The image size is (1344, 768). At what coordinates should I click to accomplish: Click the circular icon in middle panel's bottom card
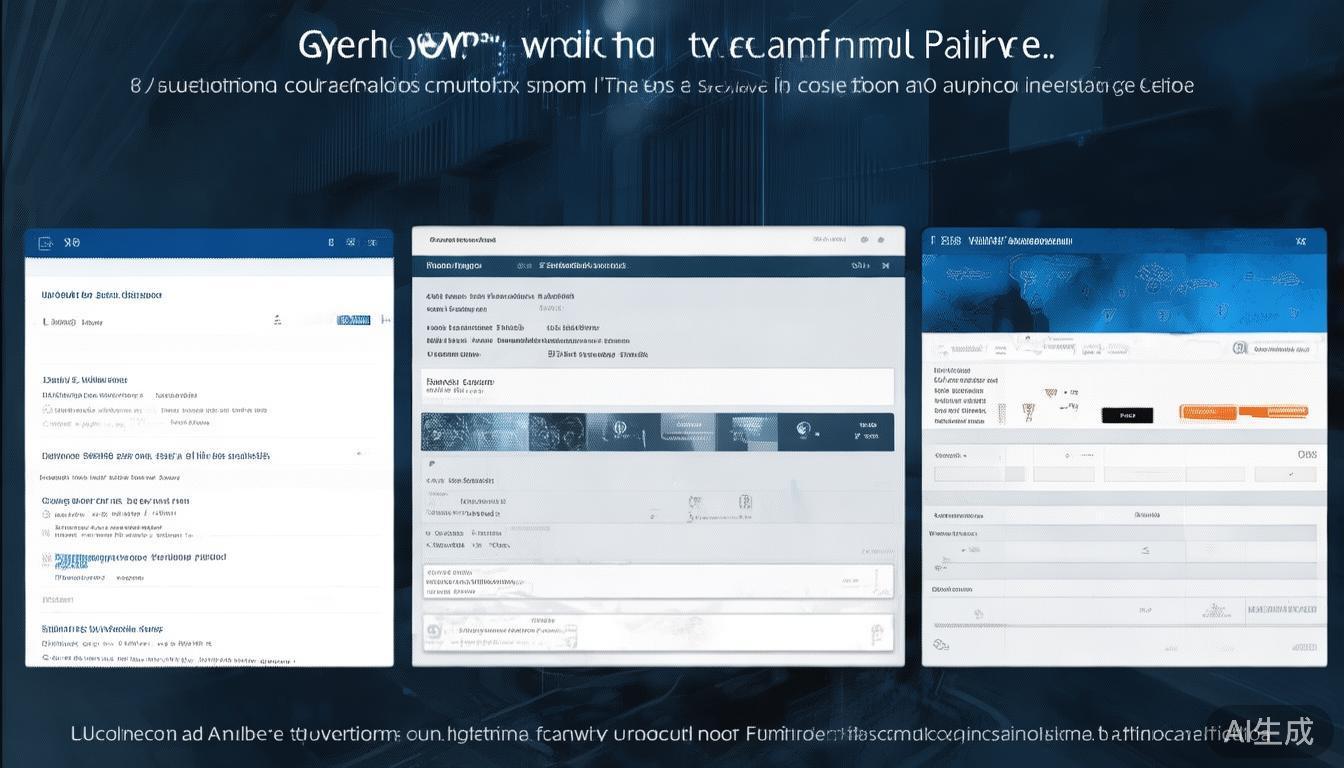pos(434,631)
